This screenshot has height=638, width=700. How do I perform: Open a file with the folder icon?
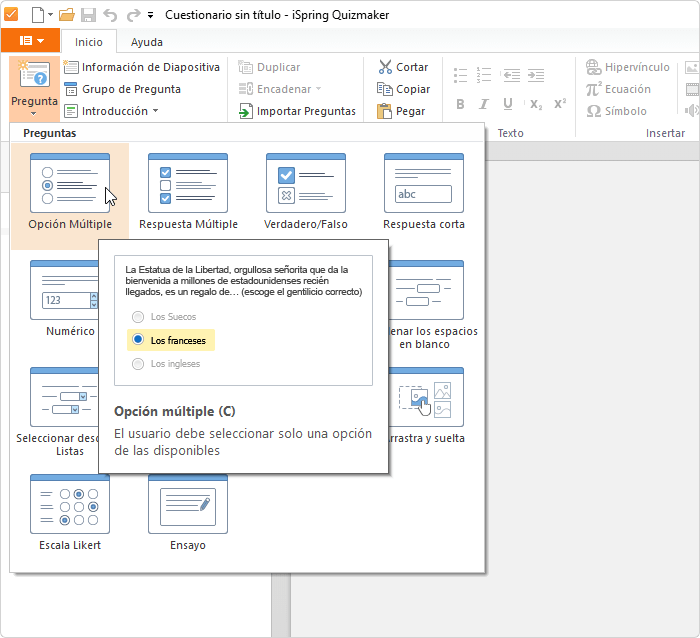click(x=67, y=15)
